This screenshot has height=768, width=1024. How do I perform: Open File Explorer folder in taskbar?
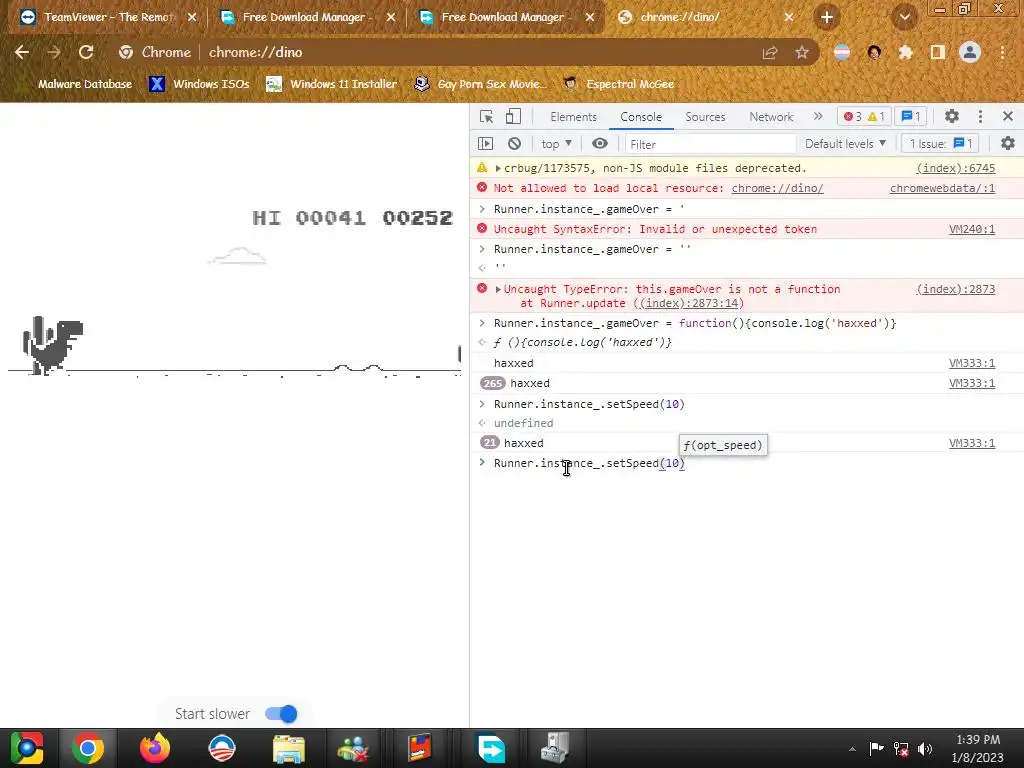pos(289,748)
